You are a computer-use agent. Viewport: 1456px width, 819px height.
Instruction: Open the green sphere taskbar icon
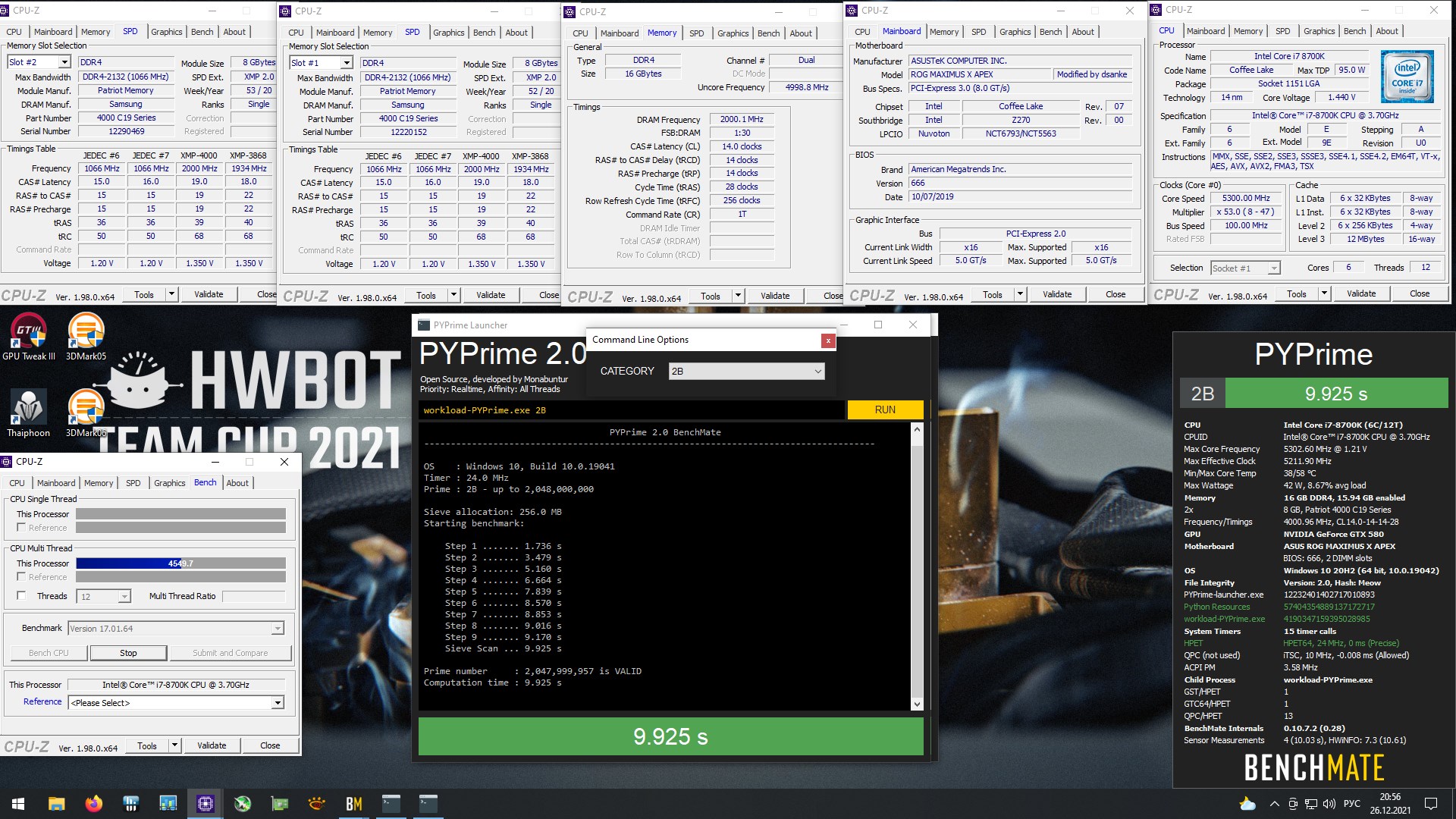point(243,804)
